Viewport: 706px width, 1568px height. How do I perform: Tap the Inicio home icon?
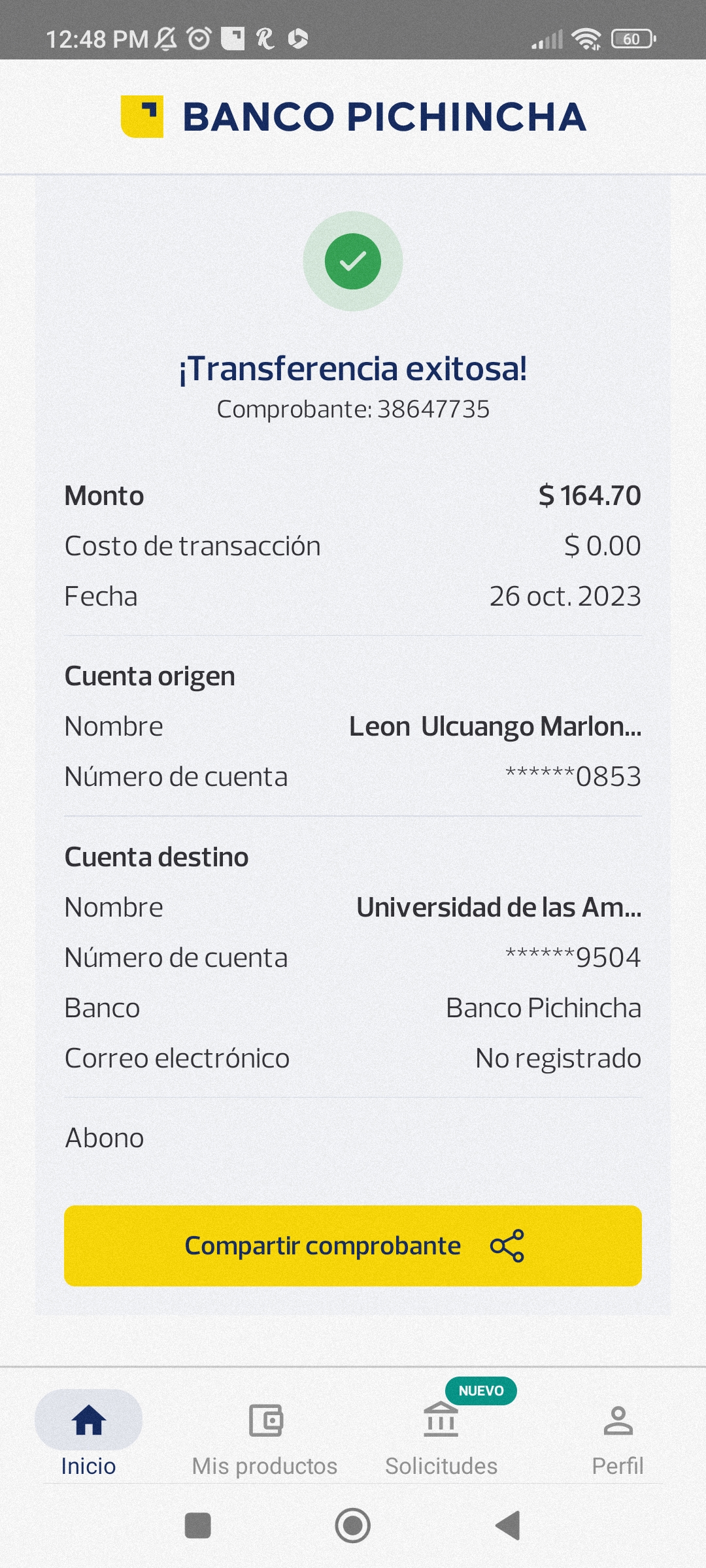[x=89, y=1420]
